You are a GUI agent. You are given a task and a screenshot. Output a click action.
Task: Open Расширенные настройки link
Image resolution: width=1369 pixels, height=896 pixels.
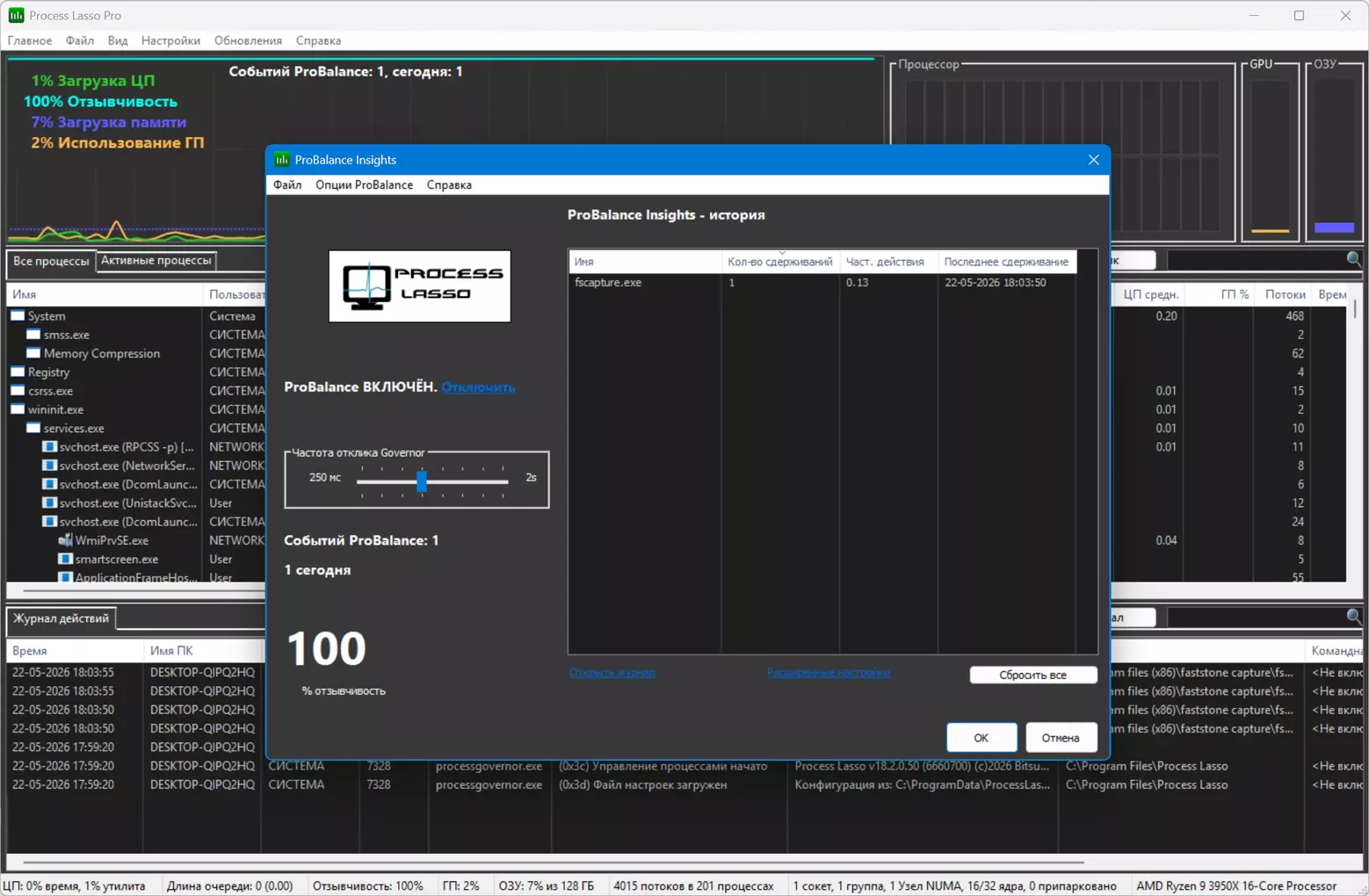[x=829, y=672]
